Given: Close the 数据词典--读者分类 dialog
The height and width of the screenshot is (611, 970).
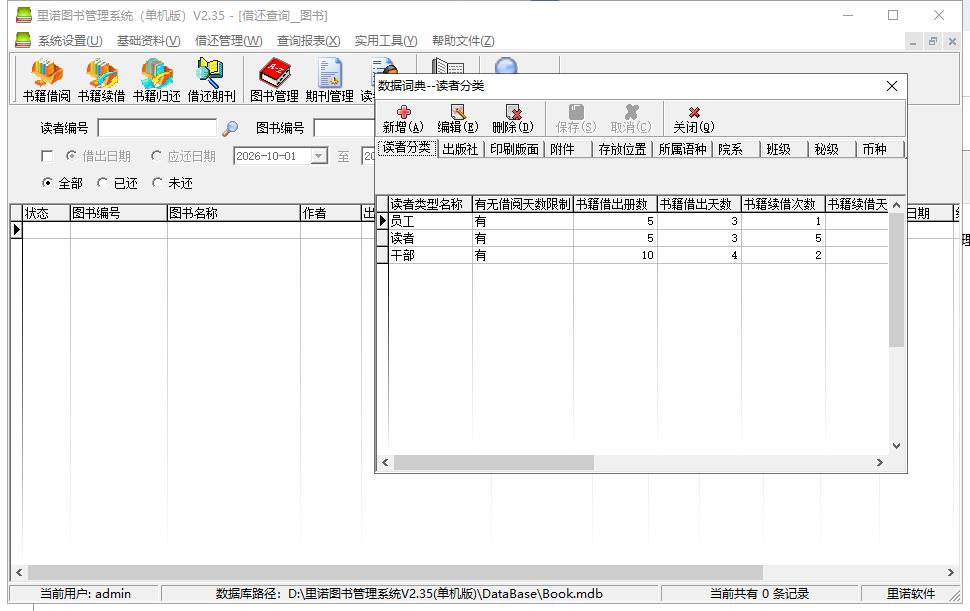Looking at the screenshot, I should [891, 86].
